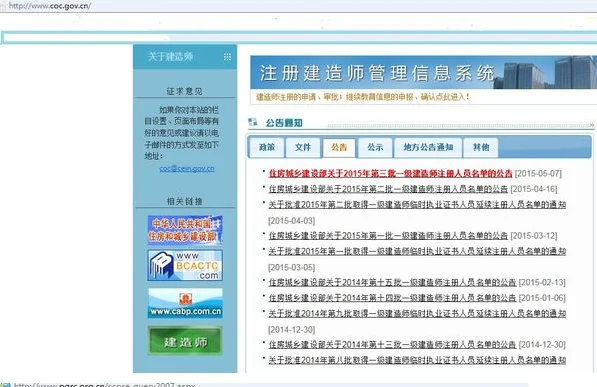
Task: Click the [2014-12-30] date below 第九批 notice
Action: tap(292, 329)
